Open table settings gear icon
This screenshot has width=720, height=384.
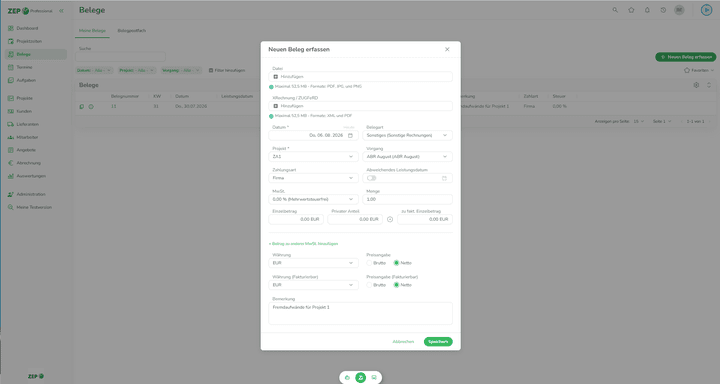point(696,85)
